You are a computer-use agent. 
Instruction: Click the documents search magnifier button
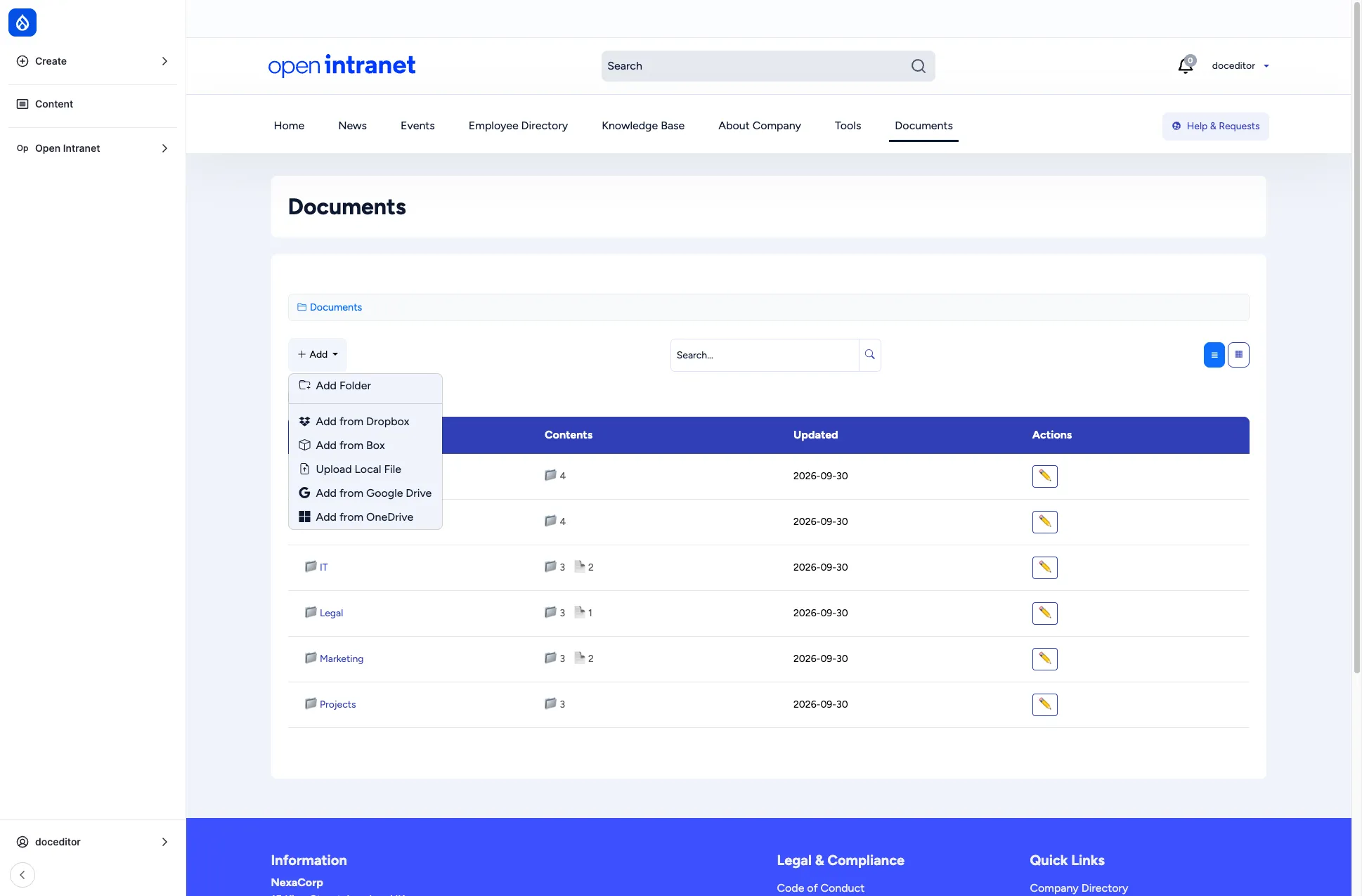[870, 355]
